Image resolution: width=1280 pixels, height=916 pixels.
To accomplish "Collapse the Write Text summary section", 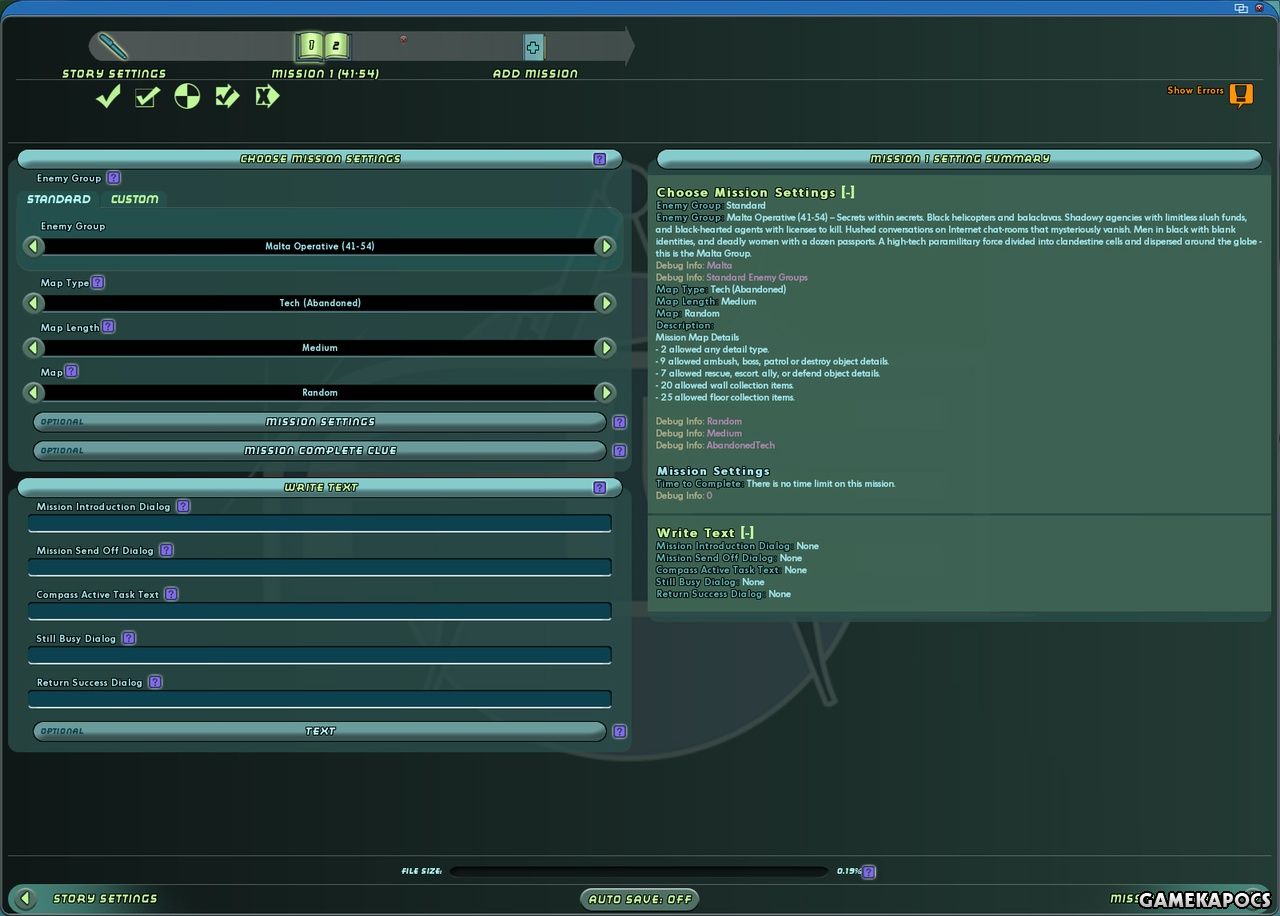I will point(747,533).
